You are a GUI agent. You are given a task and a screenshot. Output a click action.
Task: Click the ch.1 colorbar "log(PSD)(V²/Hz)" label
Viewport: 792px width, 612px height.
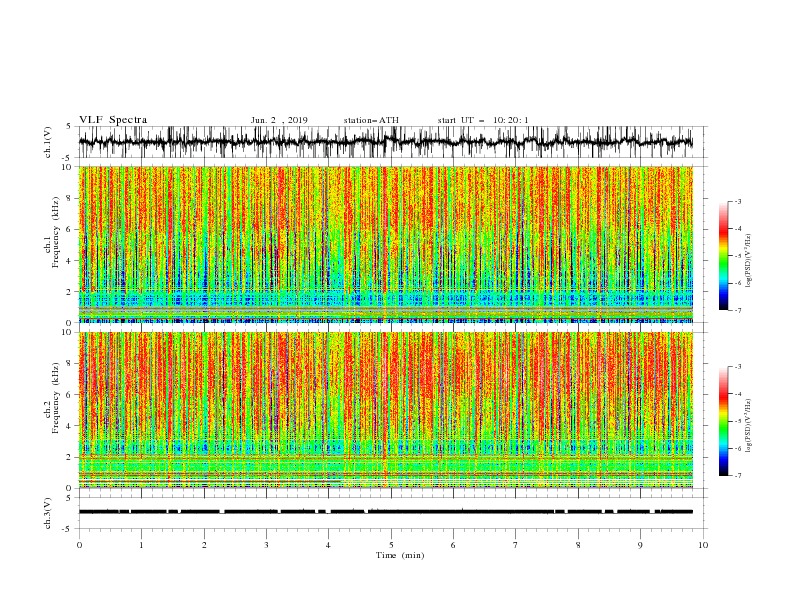click(749, 261)
